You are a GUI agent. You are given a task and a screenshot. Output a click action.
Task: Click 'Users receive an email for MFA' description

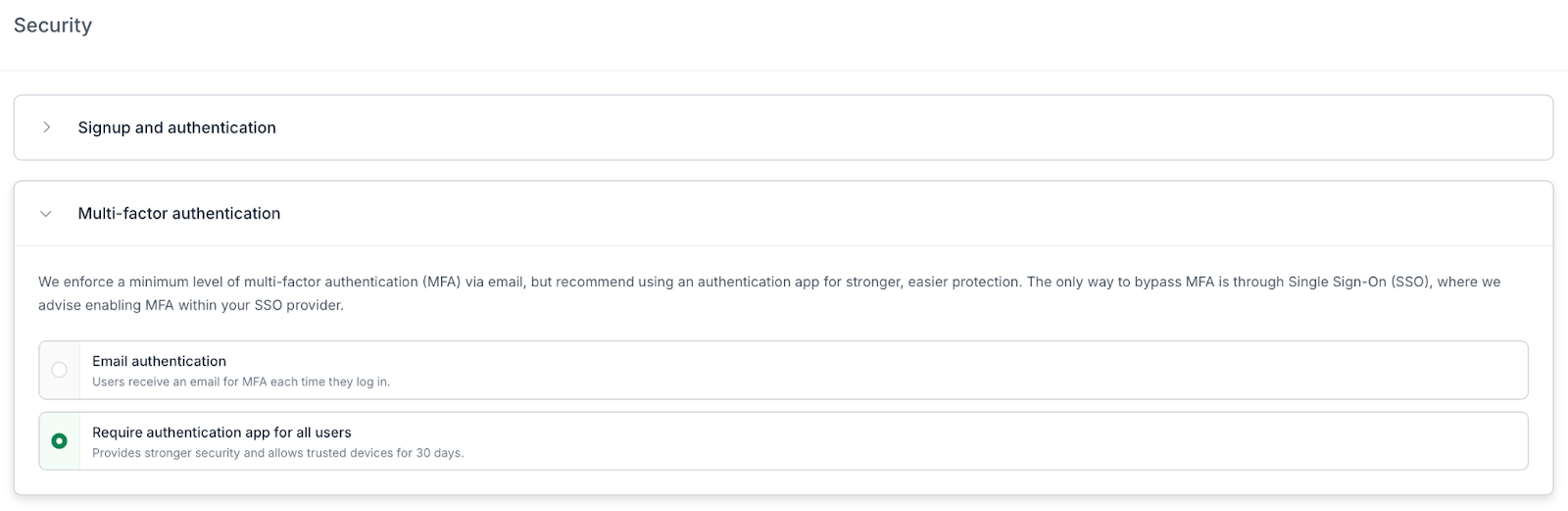pos(241,382)
